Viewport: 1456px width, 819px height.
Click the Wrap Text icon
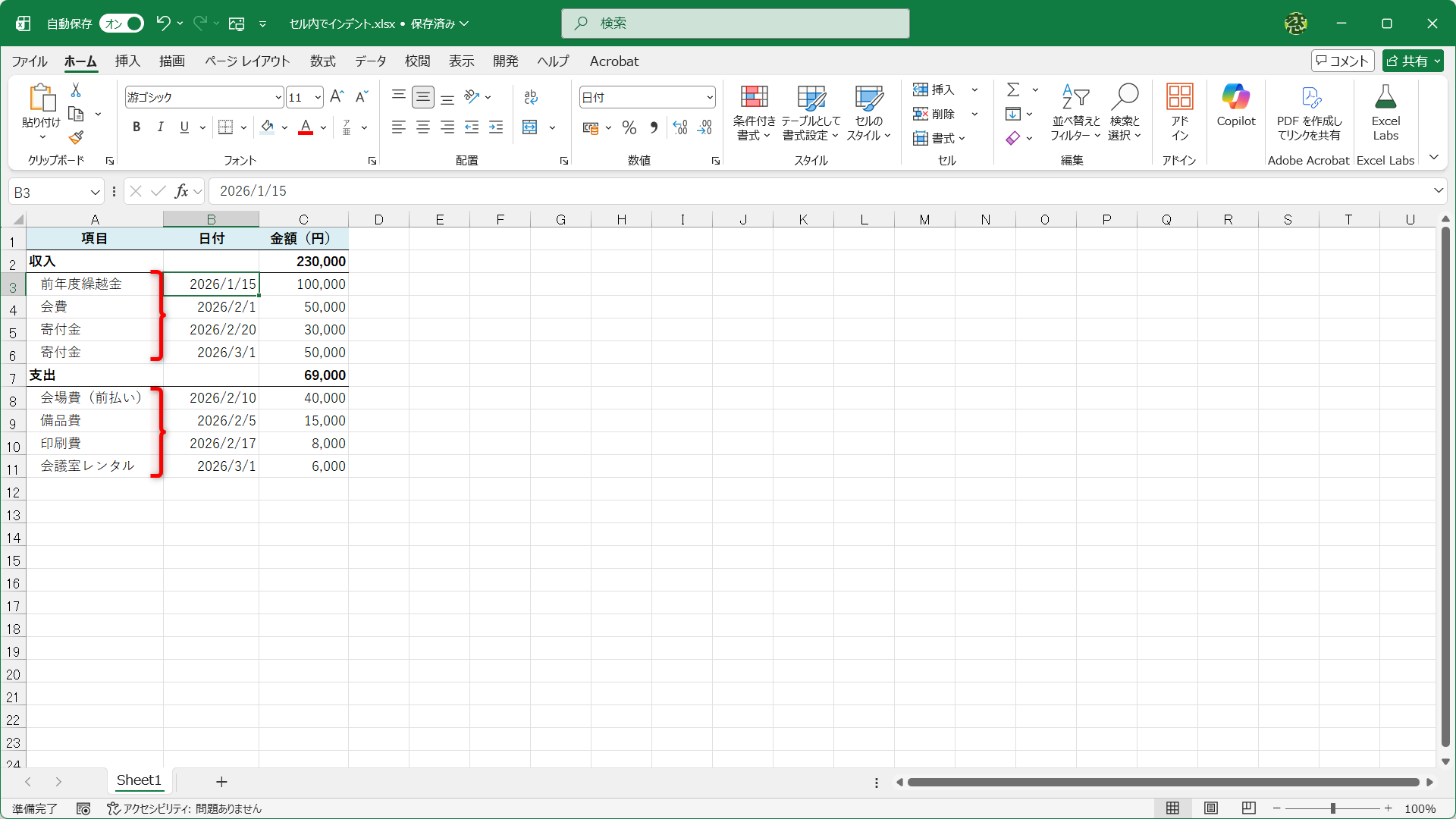(531, 97)
